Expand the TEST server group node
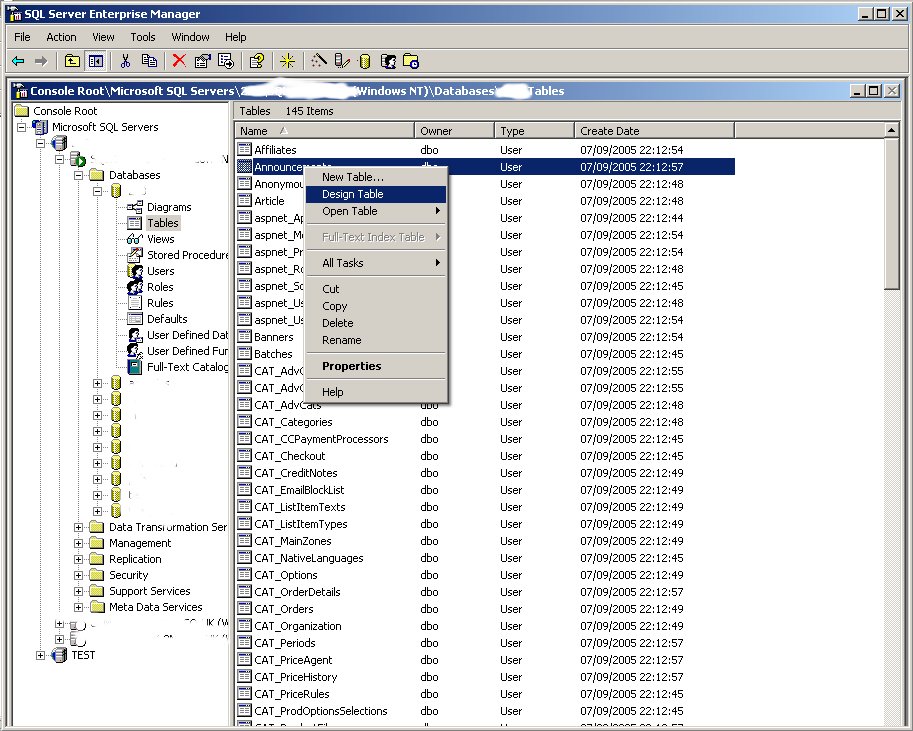The height and width of the screenshot is (731, 913). tap(41, 655)
